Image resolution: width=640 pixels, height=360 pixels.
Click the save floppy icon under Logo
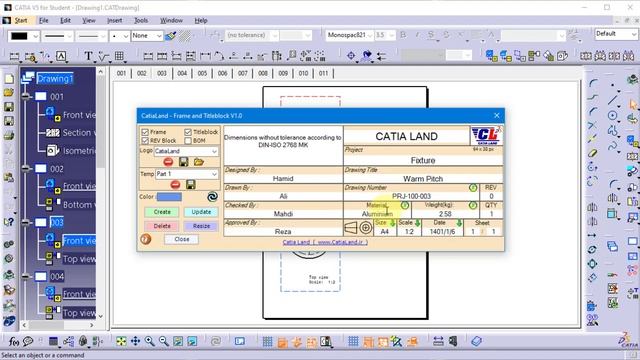point(184,162)
